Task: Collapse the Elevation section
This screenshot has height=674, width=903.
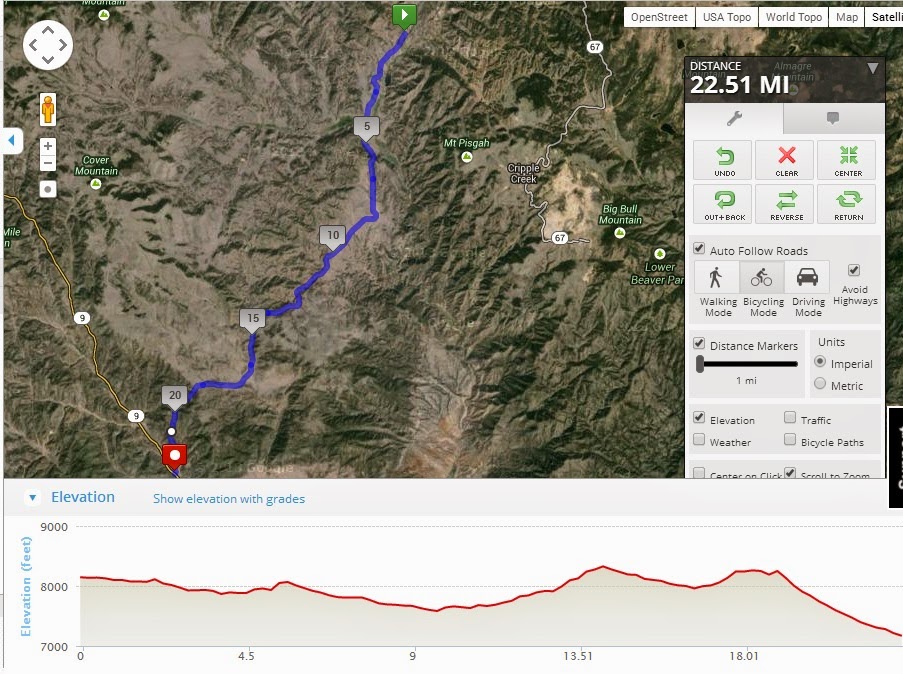Action: coord(32,498)
